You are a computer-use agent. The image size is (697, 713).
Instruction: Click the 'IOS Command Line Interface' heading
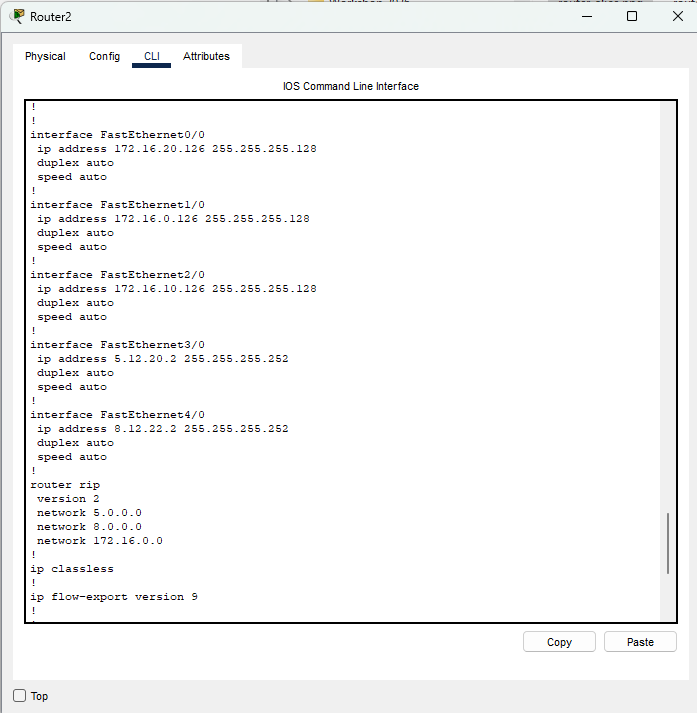(351, 86)
